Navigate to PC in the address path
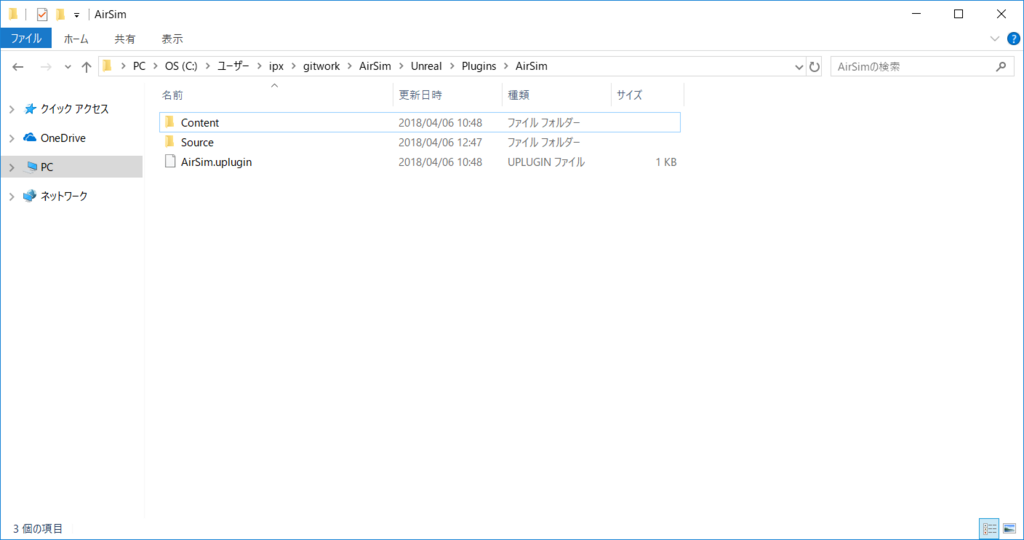Image resolution: width=1024 pixels, height=540 pixels. (139, 66)
